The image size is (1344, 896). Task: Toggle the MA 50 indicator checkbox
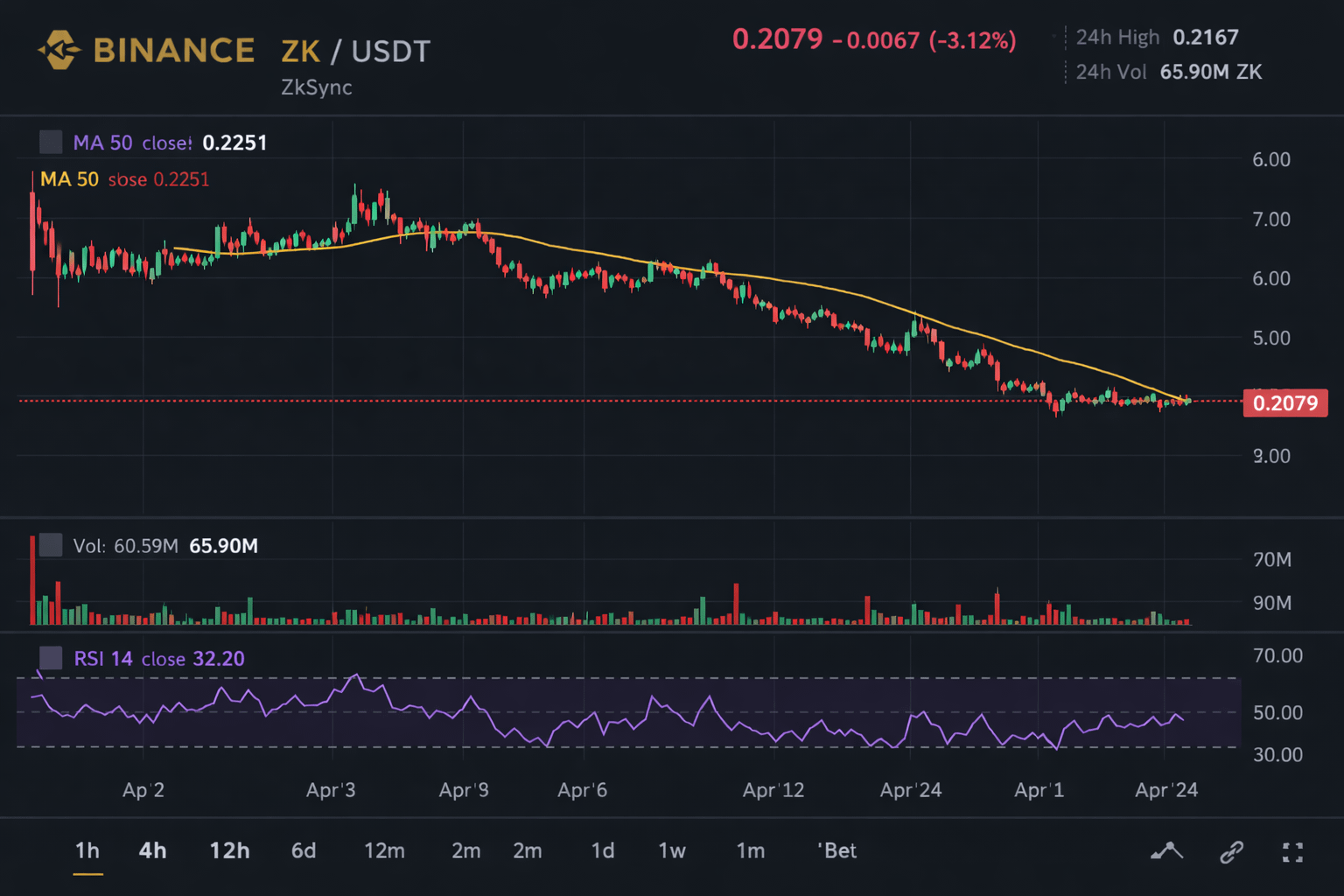(51, 142)
